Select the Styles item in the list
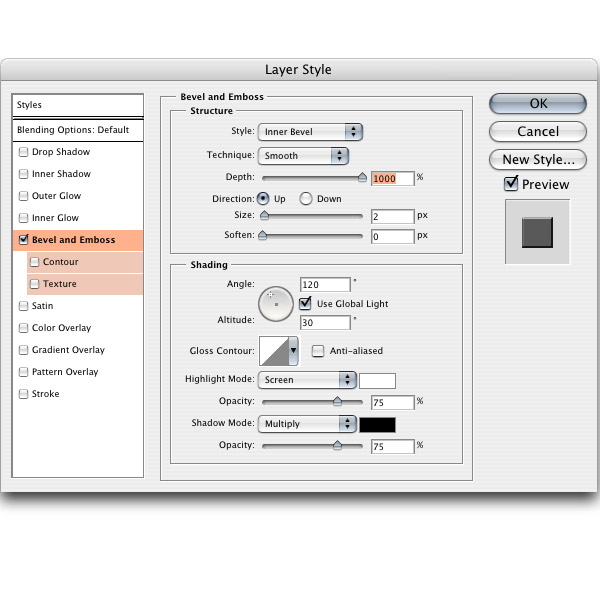 pos(78,105)
